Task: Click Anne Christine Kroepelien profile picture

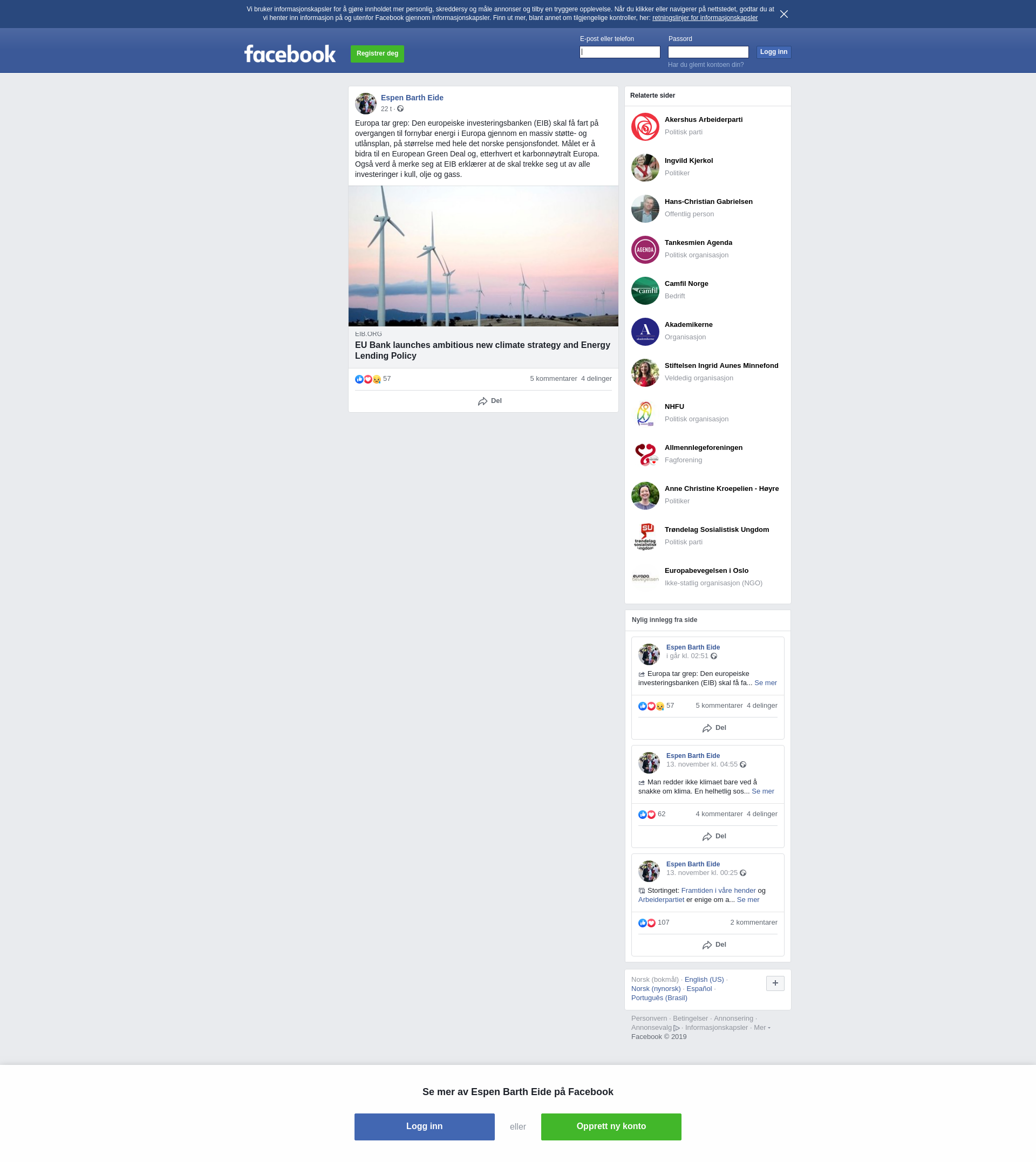Action: tap(645, 496)
